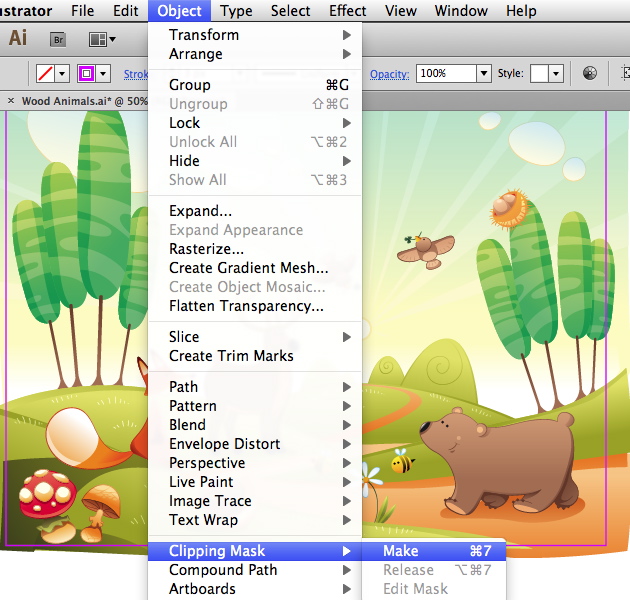Open the Window menu
630x600 pixels.
pos(461,11)
